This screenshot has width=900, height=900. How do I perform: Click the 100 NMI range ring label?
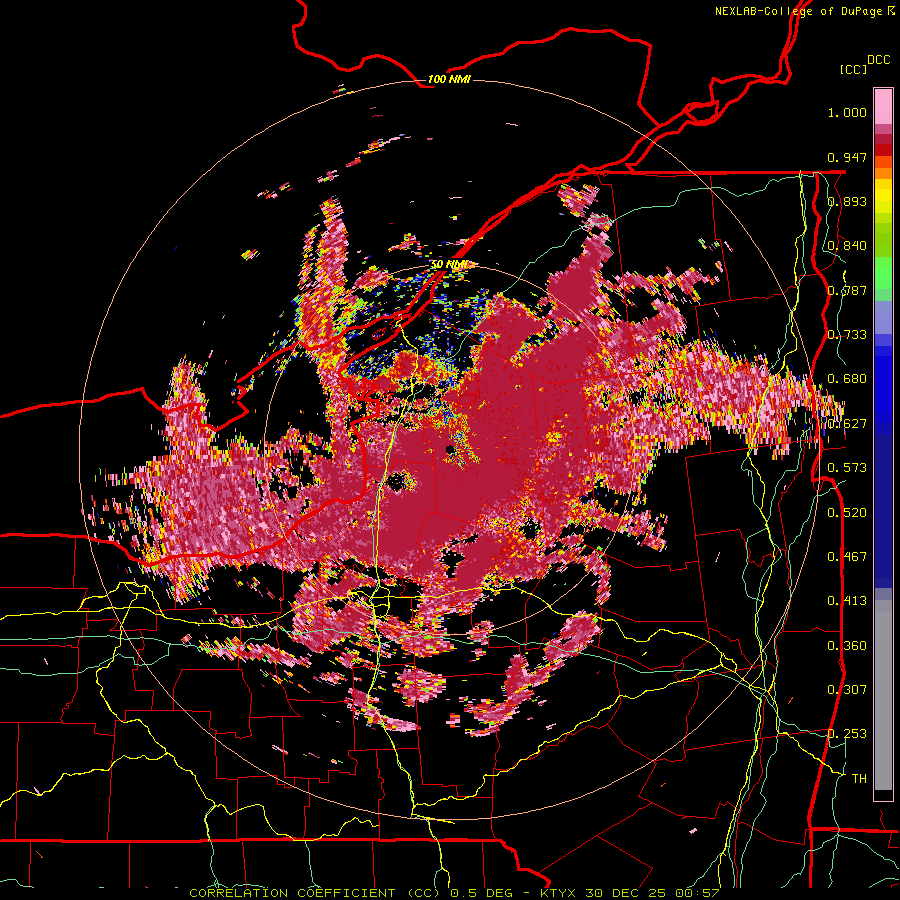point(449,79)
